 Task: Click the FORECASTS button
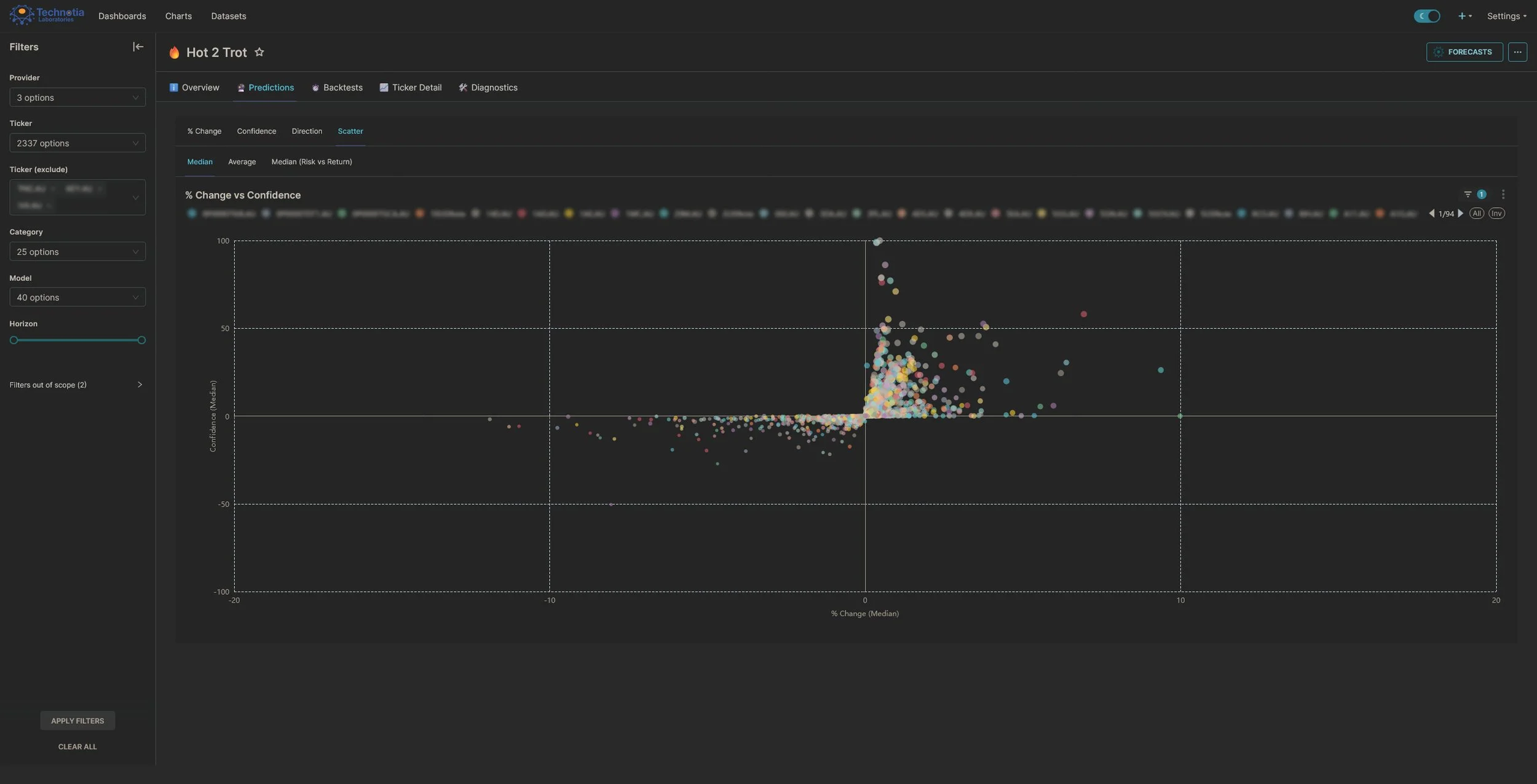pos(1464,52)
